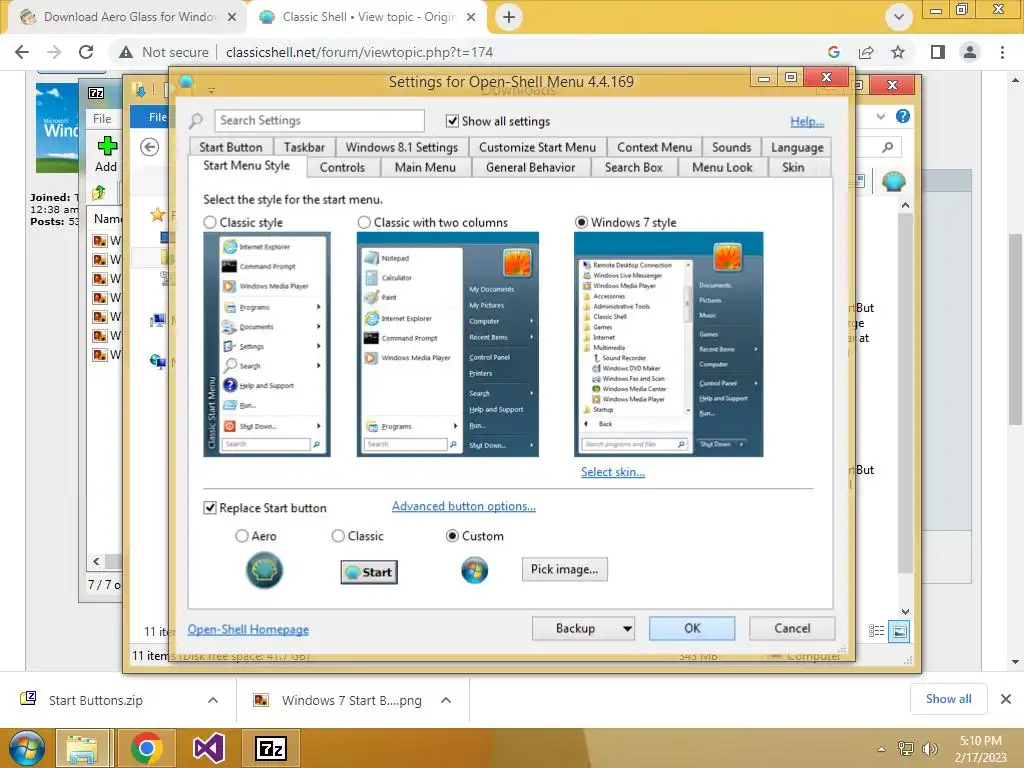Show hidden system tray icons

(881, 749)
